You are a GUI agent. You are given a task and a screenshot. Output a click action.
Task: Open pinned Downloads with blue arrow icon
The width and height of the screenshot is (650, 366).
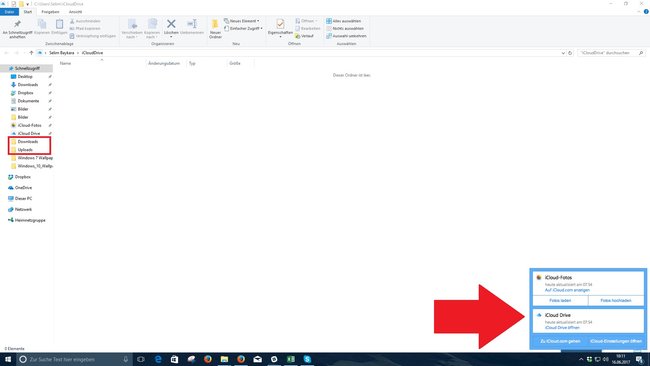[x=28, y=85]
